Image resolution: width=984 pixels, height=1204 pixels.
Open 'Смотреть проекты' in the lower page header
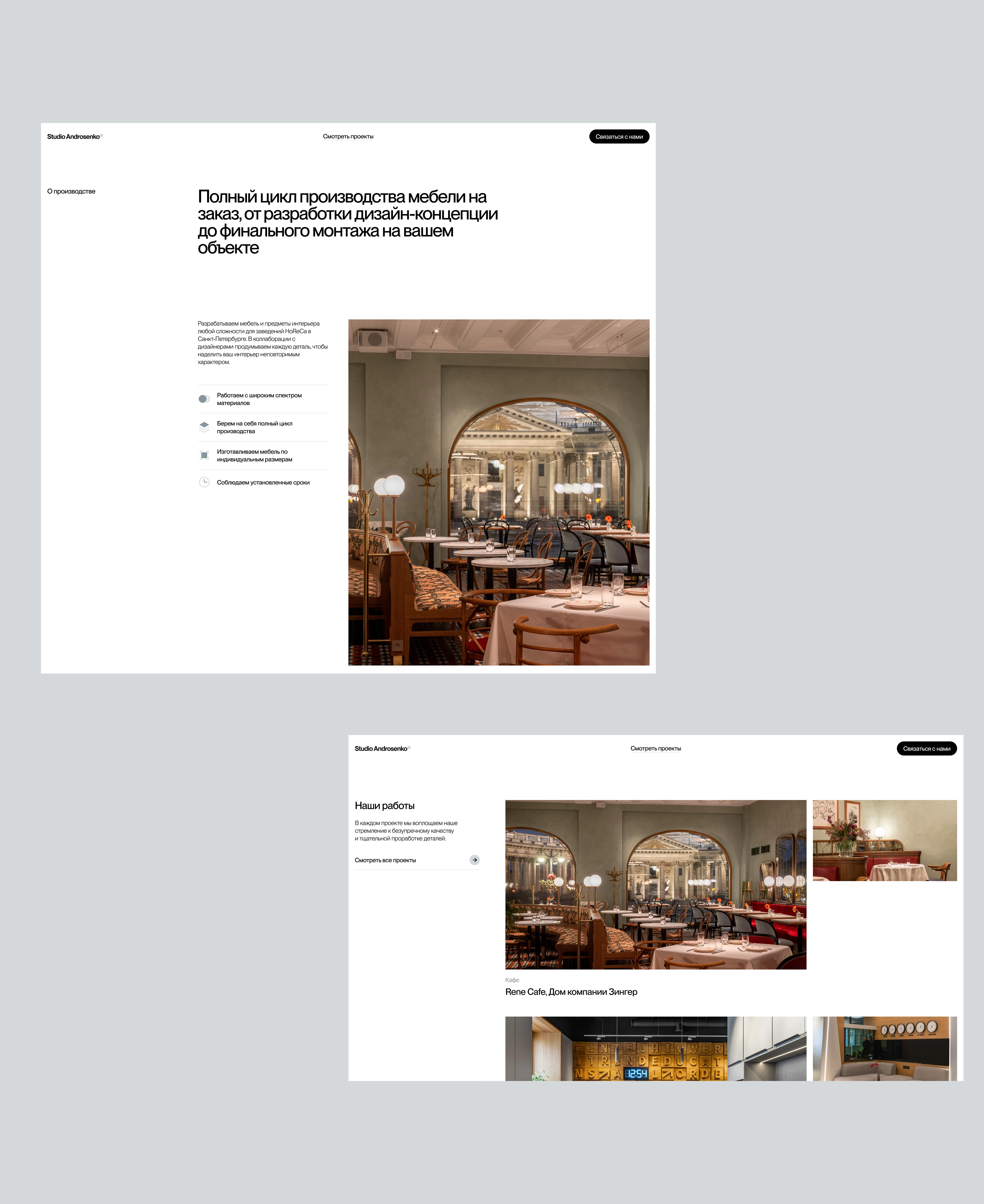655,749
